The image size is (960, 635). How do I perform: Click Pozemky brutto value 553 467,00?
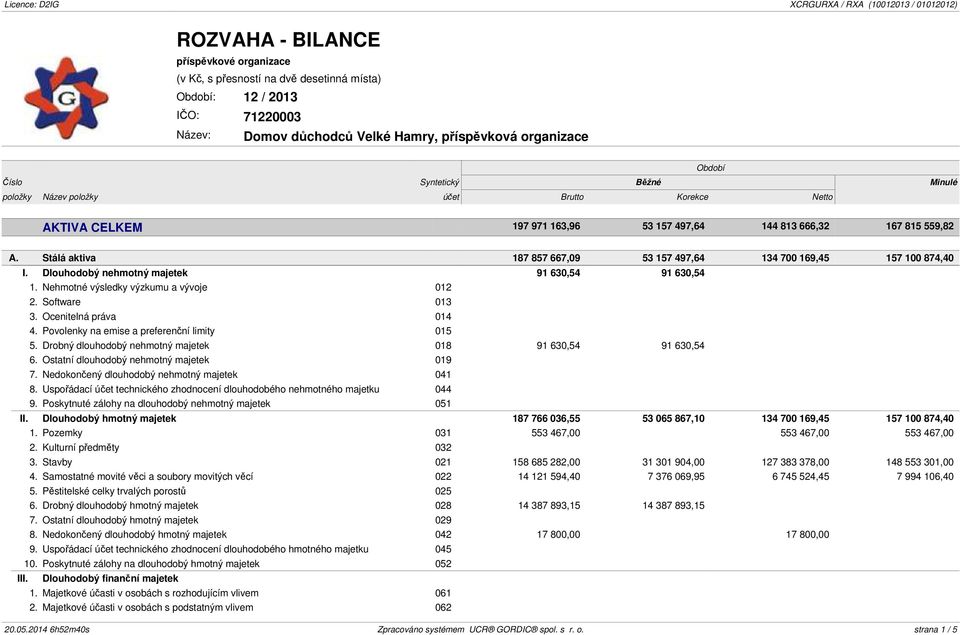click(x=556, y=433)
